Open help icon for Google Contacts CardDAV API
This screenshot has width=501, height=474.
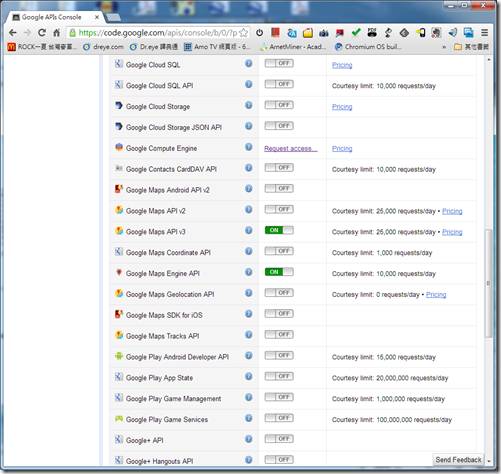point(249,168)
